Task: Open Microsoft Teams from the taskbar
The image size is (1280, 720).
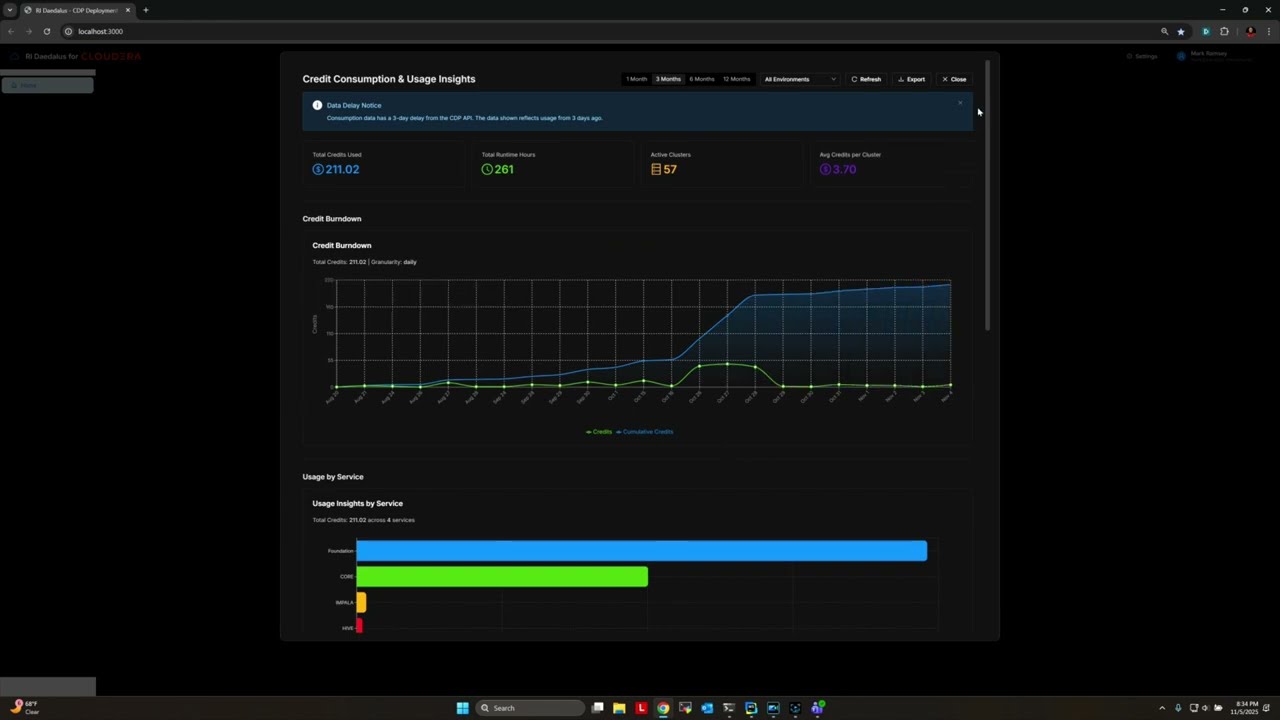Action: (x=817, y=708)
